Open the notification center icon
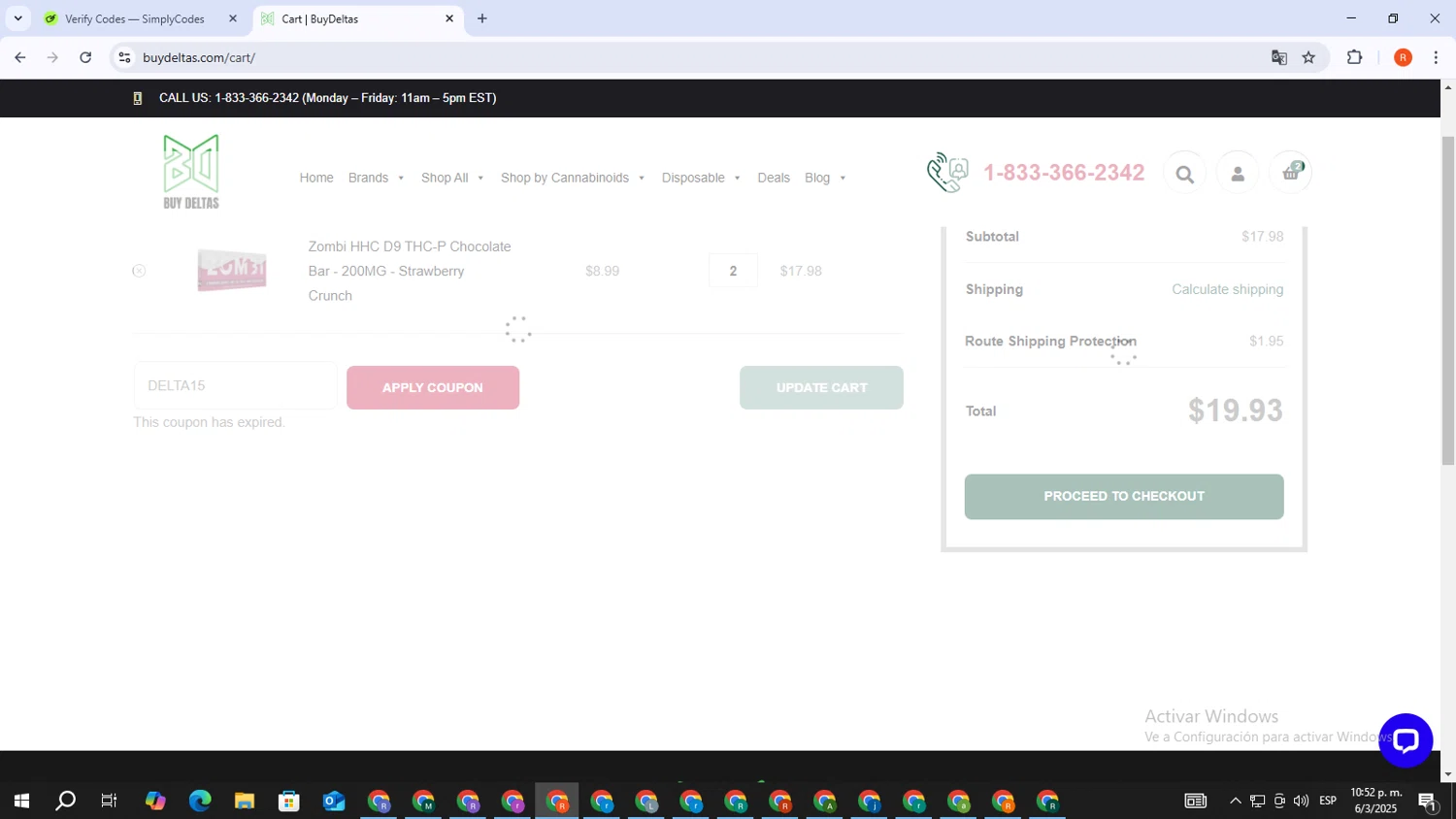The width and height of the screenshot is (1456, 819). [x=1427, y=801]
